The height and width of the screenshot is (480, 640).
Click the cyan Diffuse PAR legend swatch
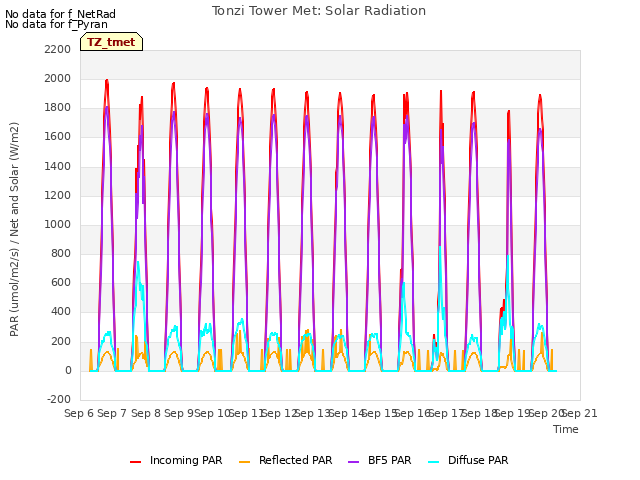[x=434, y=462]
